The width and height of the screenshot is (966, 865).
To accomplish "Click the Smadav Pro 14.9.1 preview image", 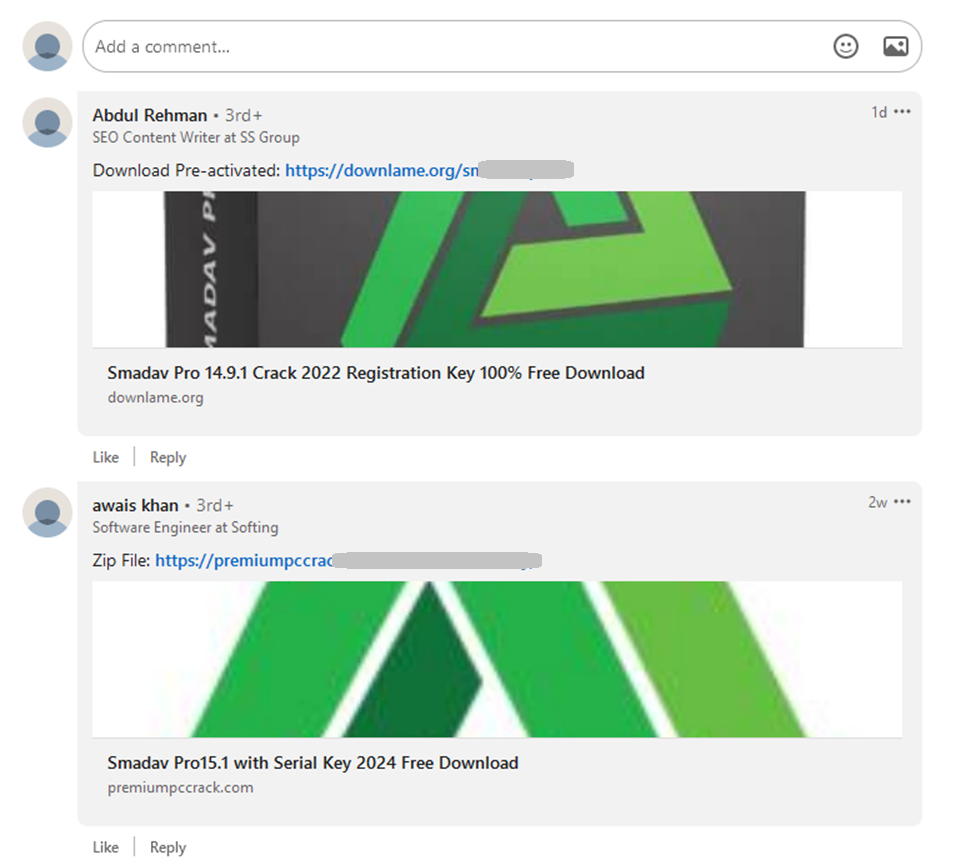I will point(497,269).
